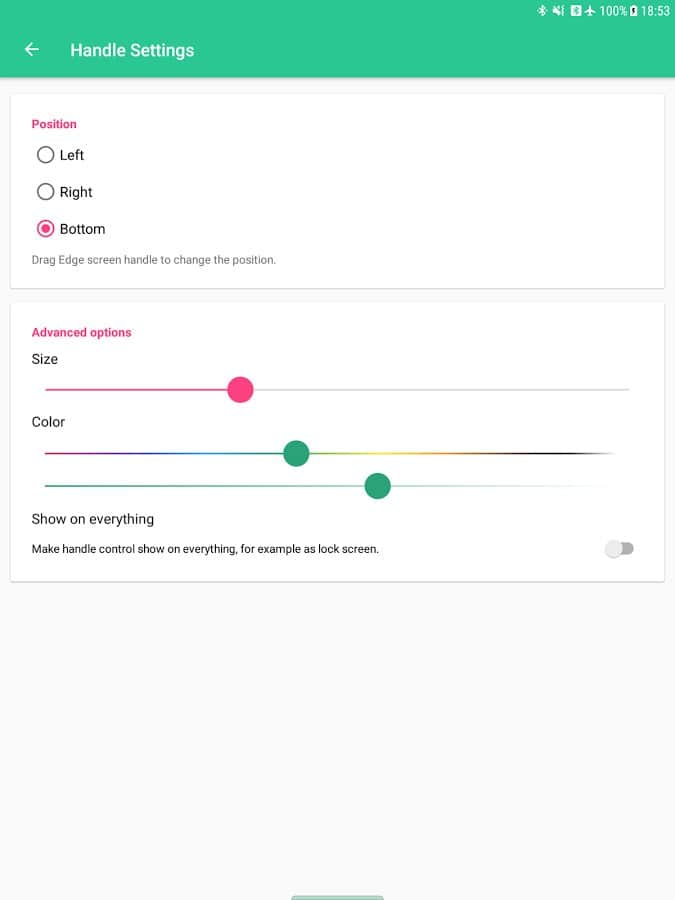675x900 pixels.
Task: Click the pink Size slider thumb
Action: [240, 390]
